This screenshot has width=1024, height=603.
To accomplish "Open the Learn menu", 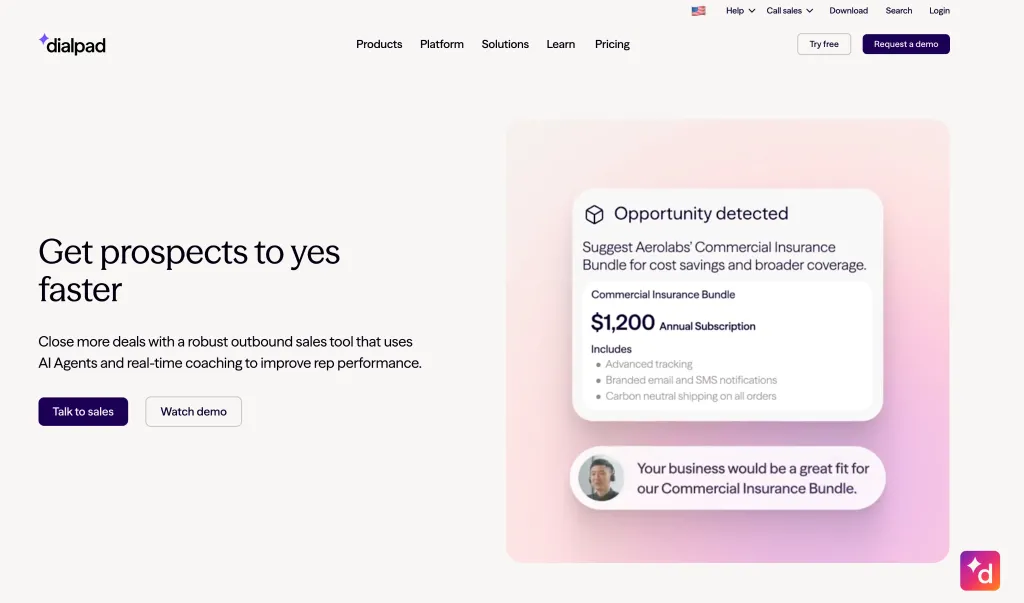I will 560,44.
